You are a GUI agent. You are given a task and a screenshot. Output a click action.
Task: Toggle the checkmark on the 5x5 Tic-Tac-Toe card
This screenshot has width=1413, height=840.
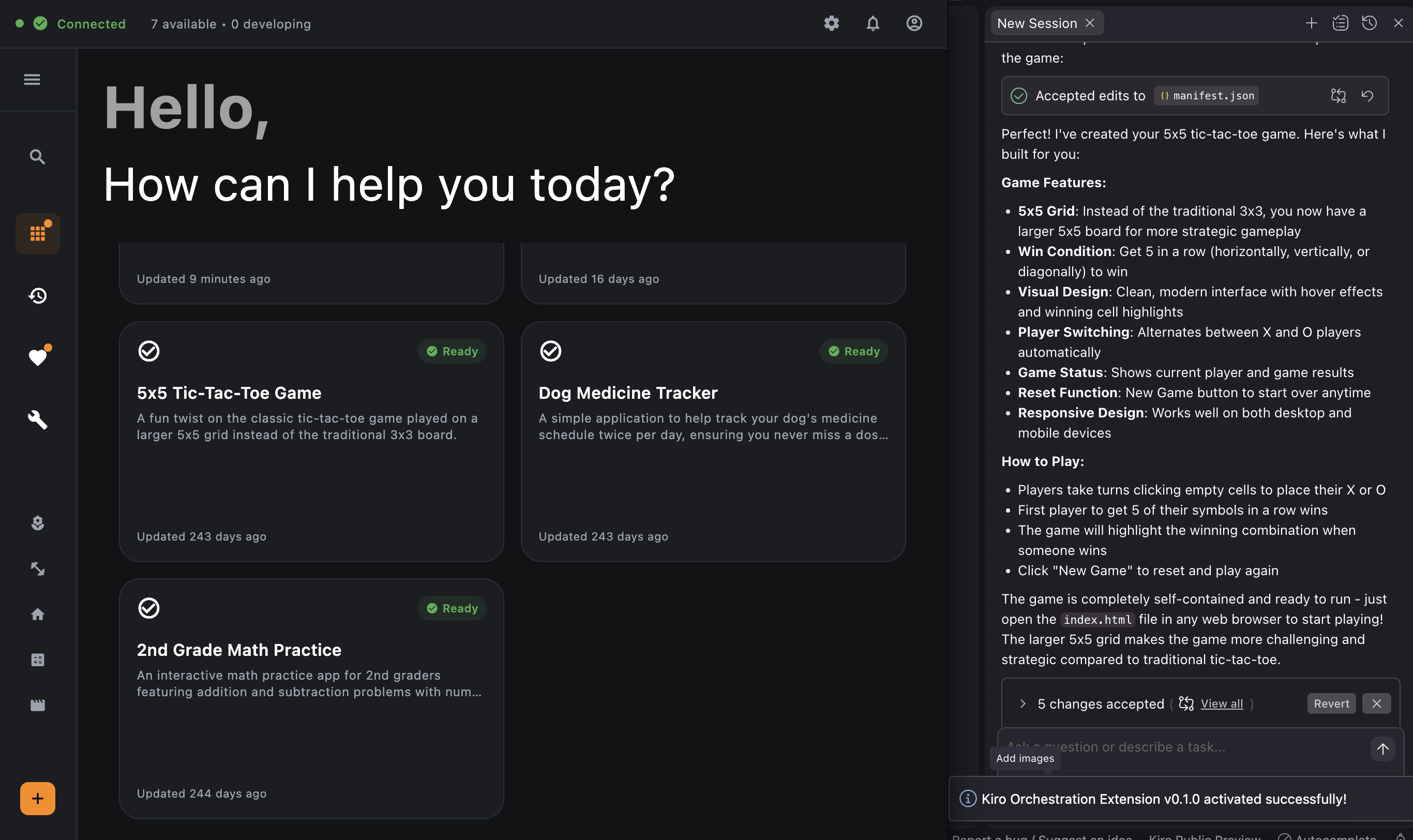149,351
